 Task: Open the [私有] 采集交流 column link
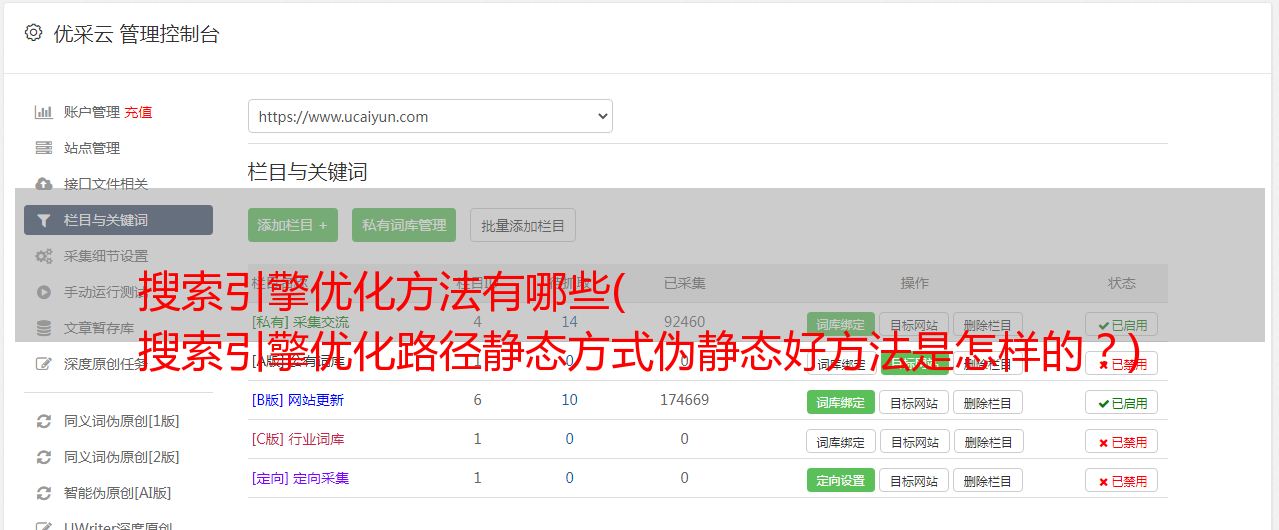[x=300, y=322]
